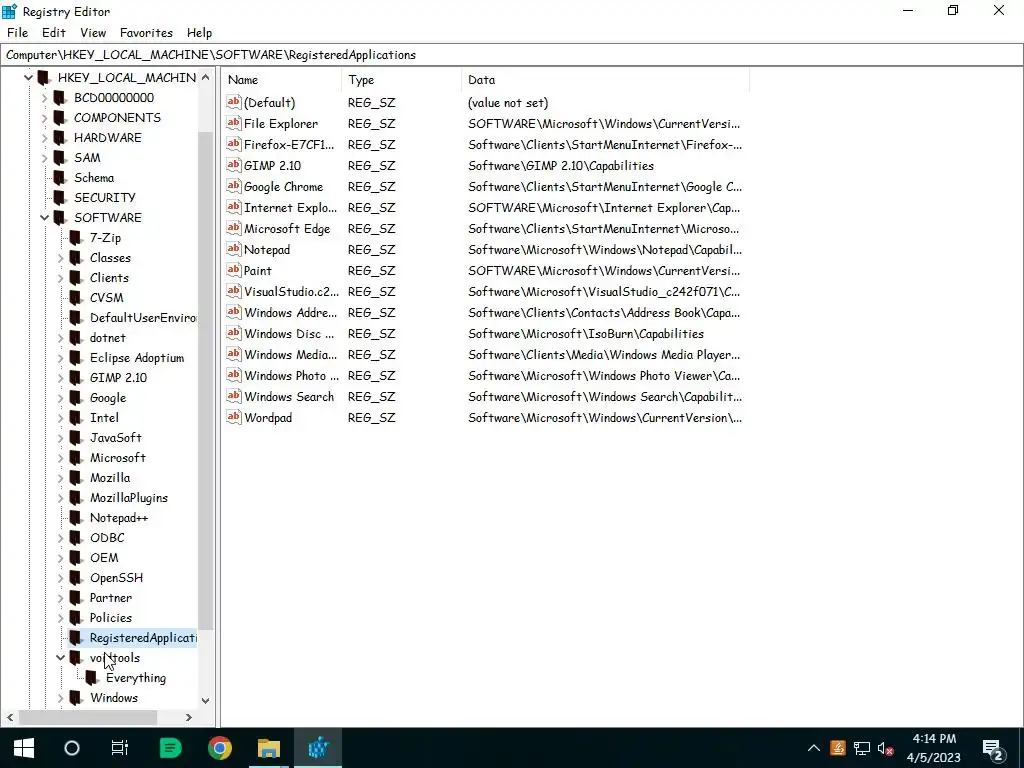Open the View menu
The height and width of the screenshot is (768, 1024).
click(93, 33)
